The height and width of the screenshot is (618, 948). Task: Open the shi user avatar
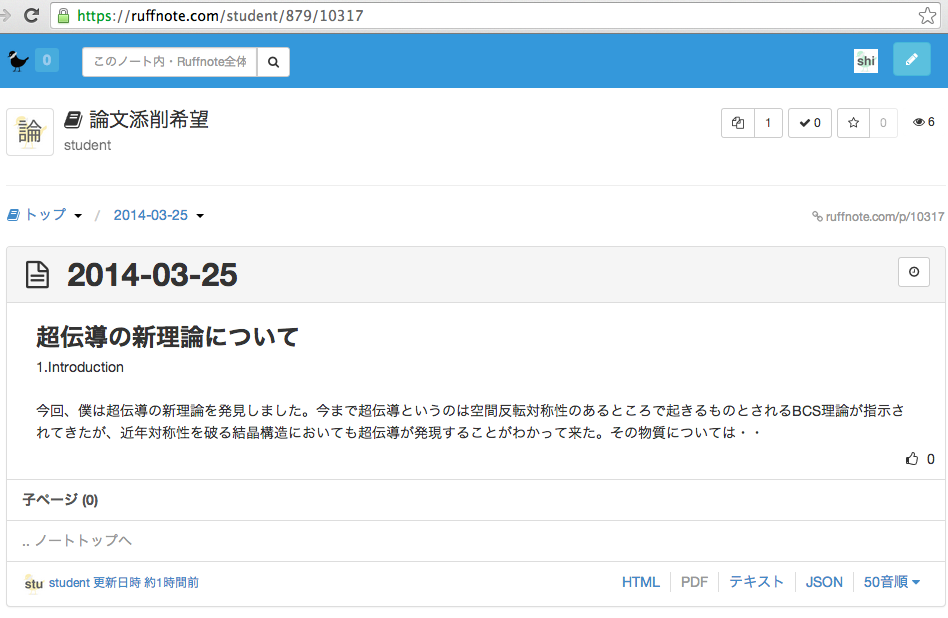point(865,61)
